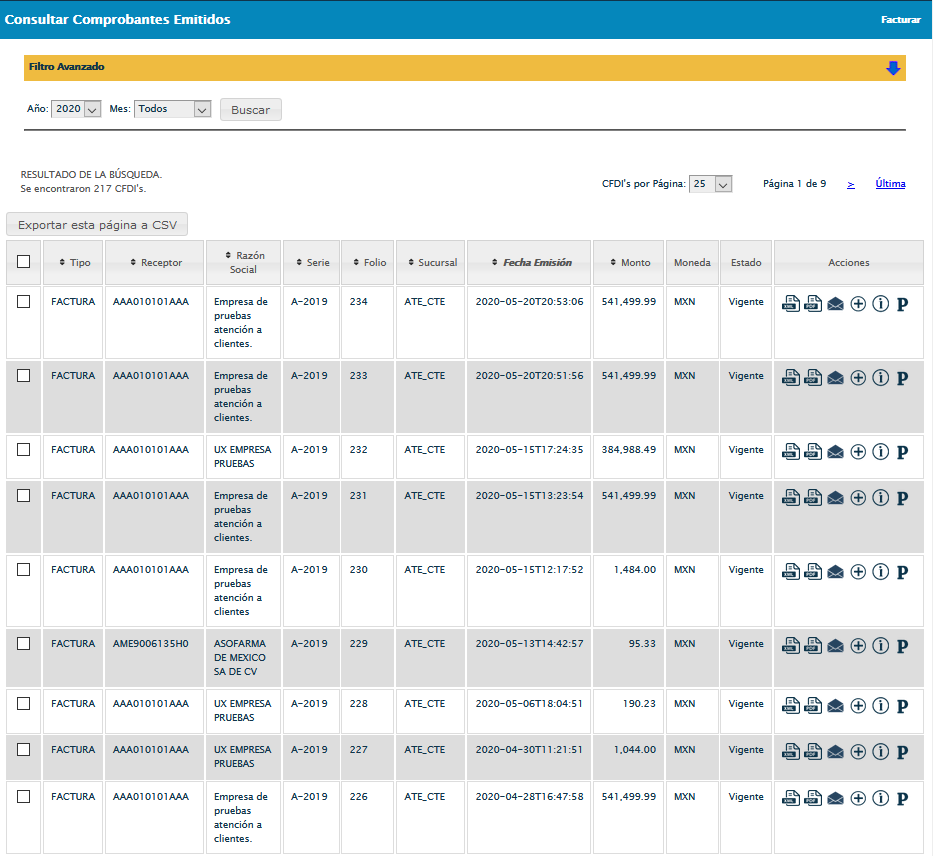Click Exportar esta página a CSV
This screenshot has width=933, height=856.
[x=97, y=225]
